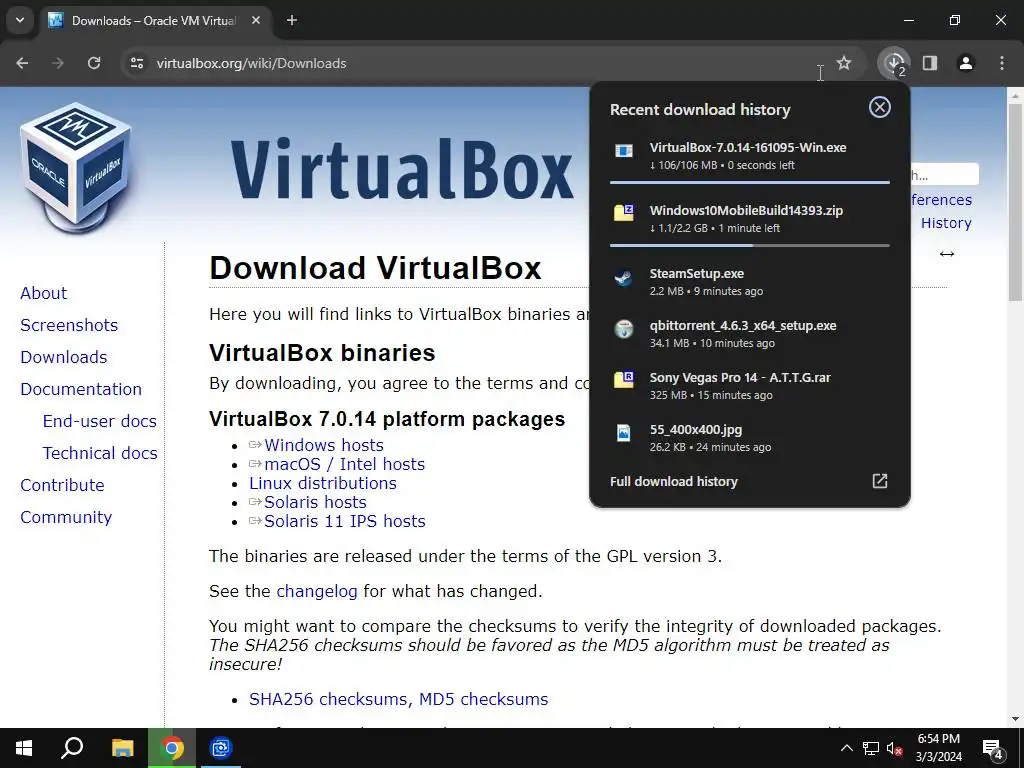Click the Sony Vegas rar file icon
The image size is (1024, 768).
click(x=624, y=380)
